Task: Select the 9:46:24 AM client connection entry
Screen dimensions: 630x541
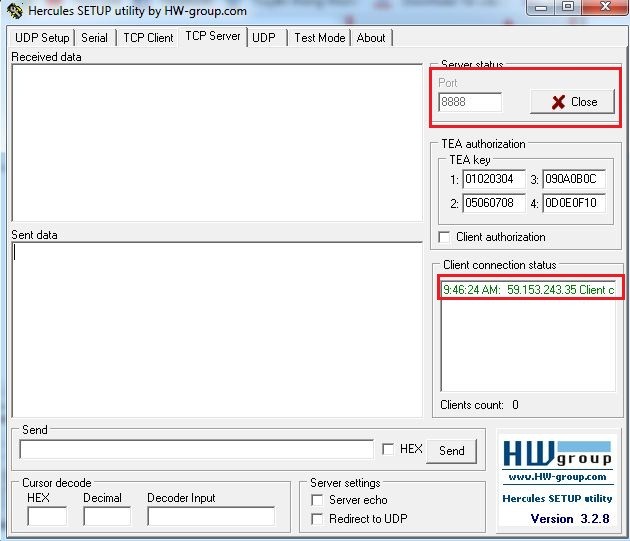Action: coord(528,289)
